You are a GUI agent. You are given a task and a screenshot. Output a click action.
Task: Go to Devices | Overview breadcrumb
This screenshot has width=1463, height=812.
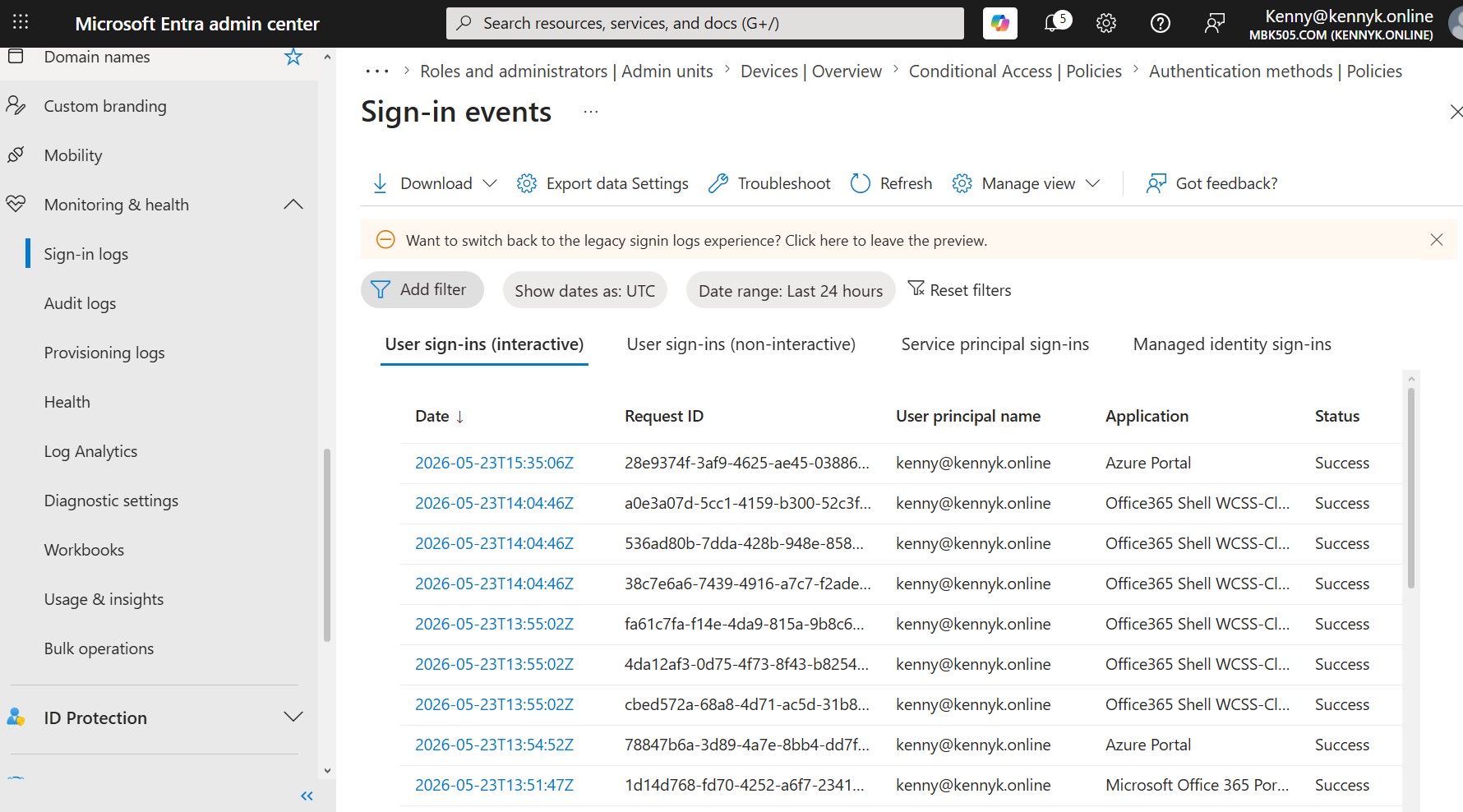810,72
